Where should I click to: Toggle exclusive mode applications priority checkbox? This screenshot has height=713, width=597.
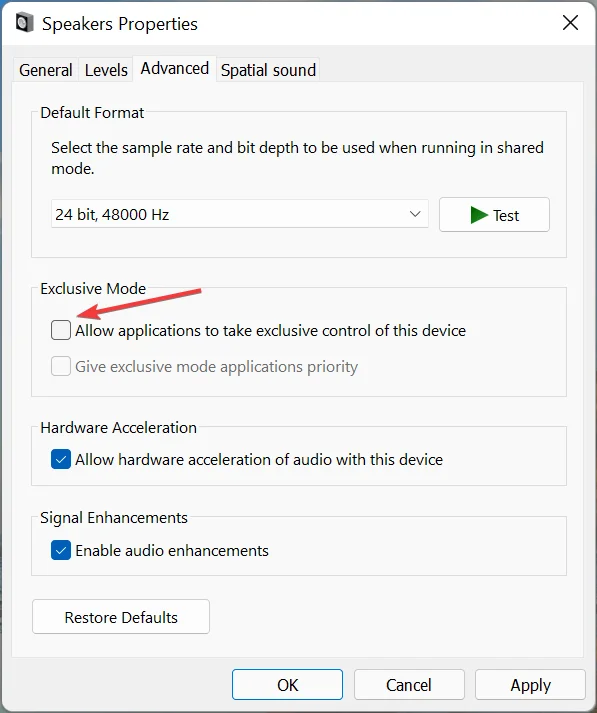[x=61, y=366]
